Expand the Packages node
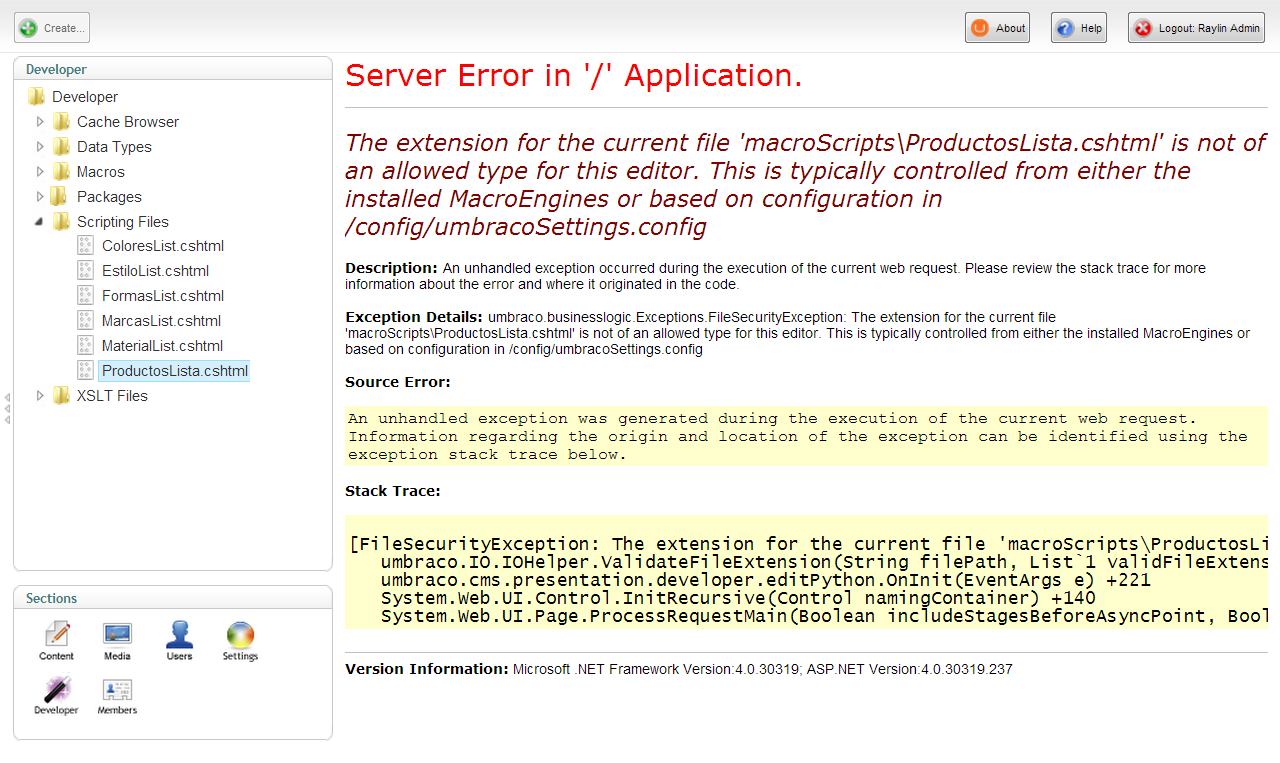Viewport: 1280px width, 763px height. [40, 196]
